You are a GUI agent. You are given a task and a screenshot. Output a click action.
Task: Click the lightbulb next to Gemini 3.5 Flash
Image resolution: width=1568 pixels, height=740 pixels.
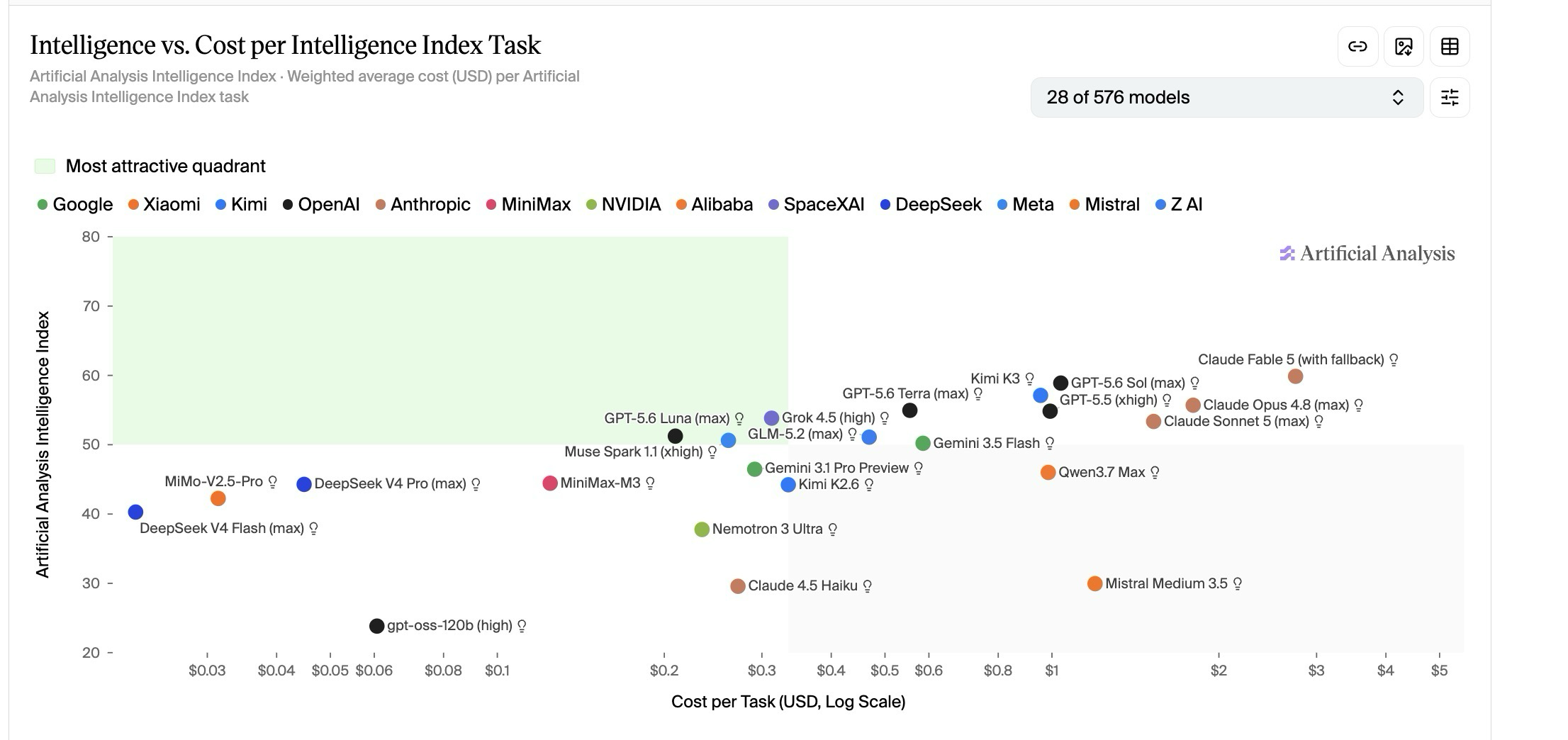(1050, 444)
